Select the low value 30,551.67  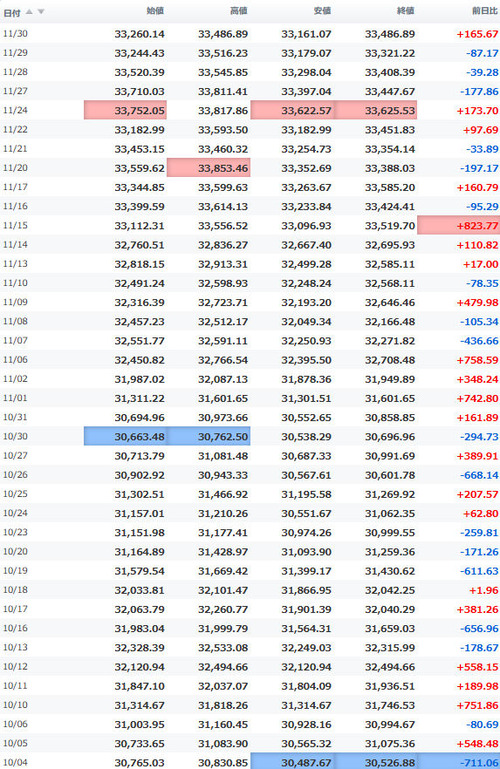pos(306,513)
